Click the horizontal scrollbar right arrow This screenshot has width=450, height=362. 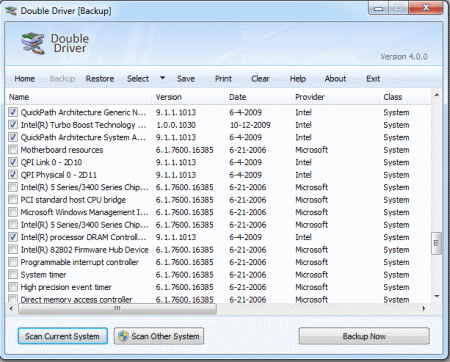click(x=424, y=309)
